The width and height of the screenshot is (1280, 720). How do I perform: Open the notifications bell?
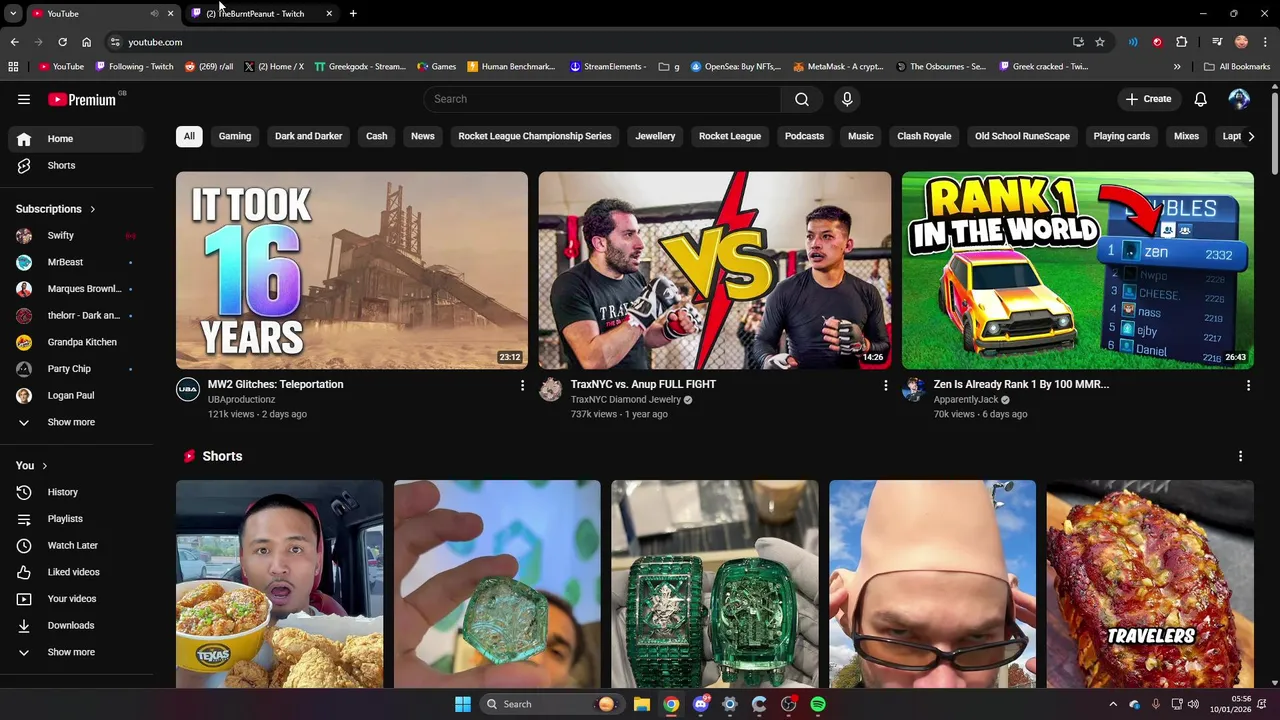pos(1201,99)
